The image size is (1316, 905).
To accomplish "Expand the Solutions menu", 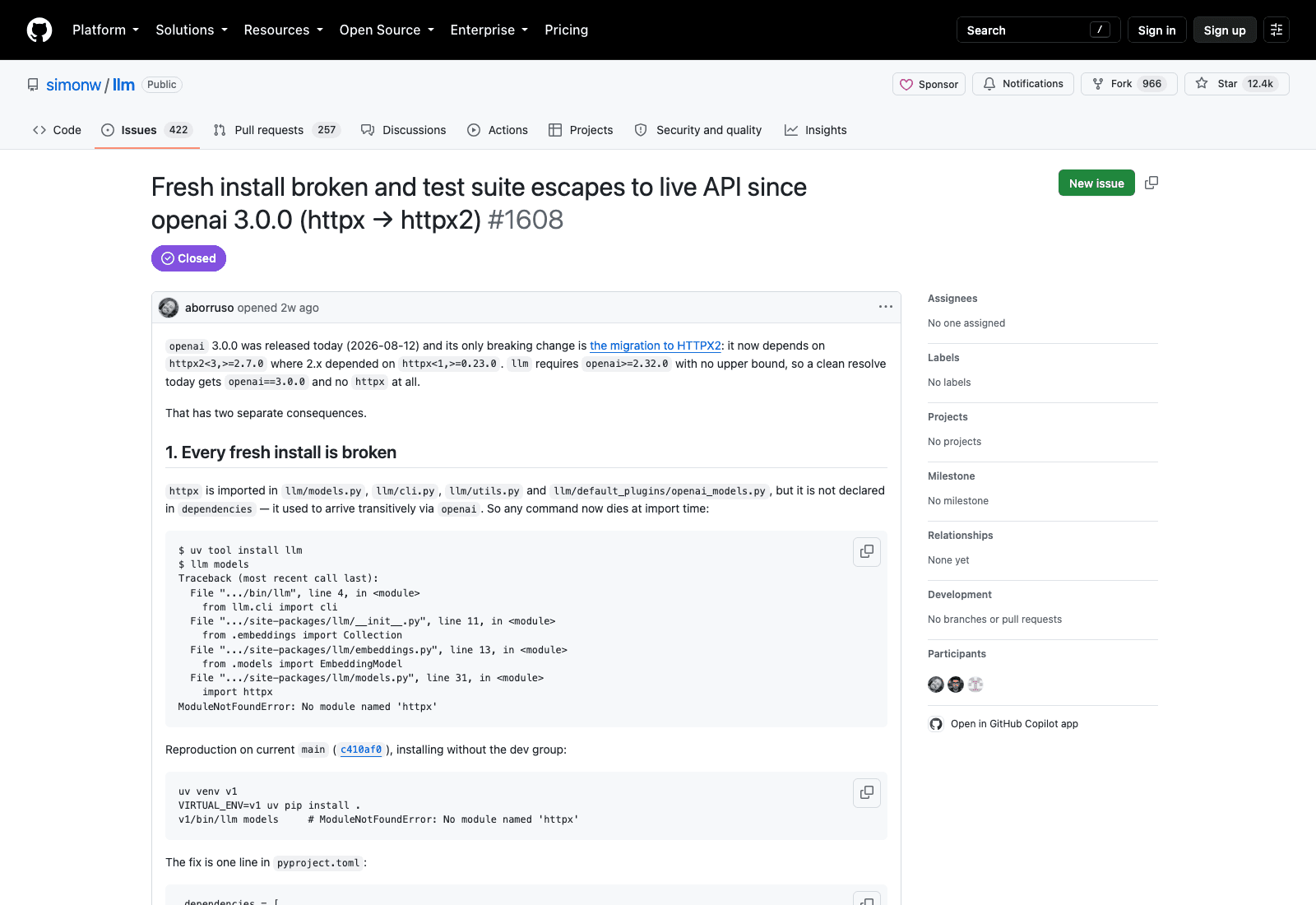I will (192, 30).
